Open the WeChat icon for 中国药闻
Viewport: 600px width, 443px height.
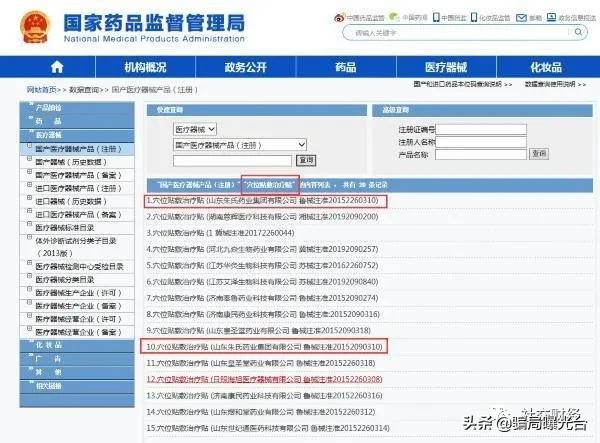point(395,17)
